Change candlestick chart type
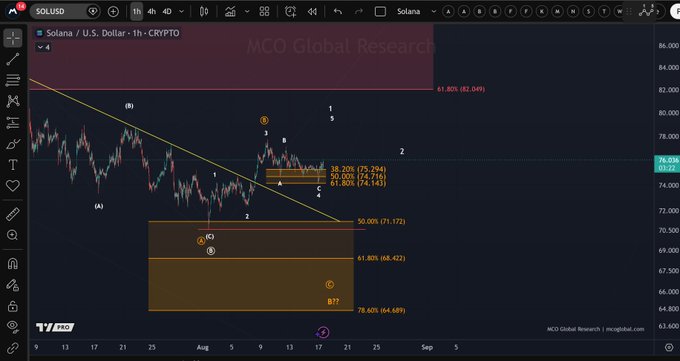The image size is (680, 361). tap(204, 12)
